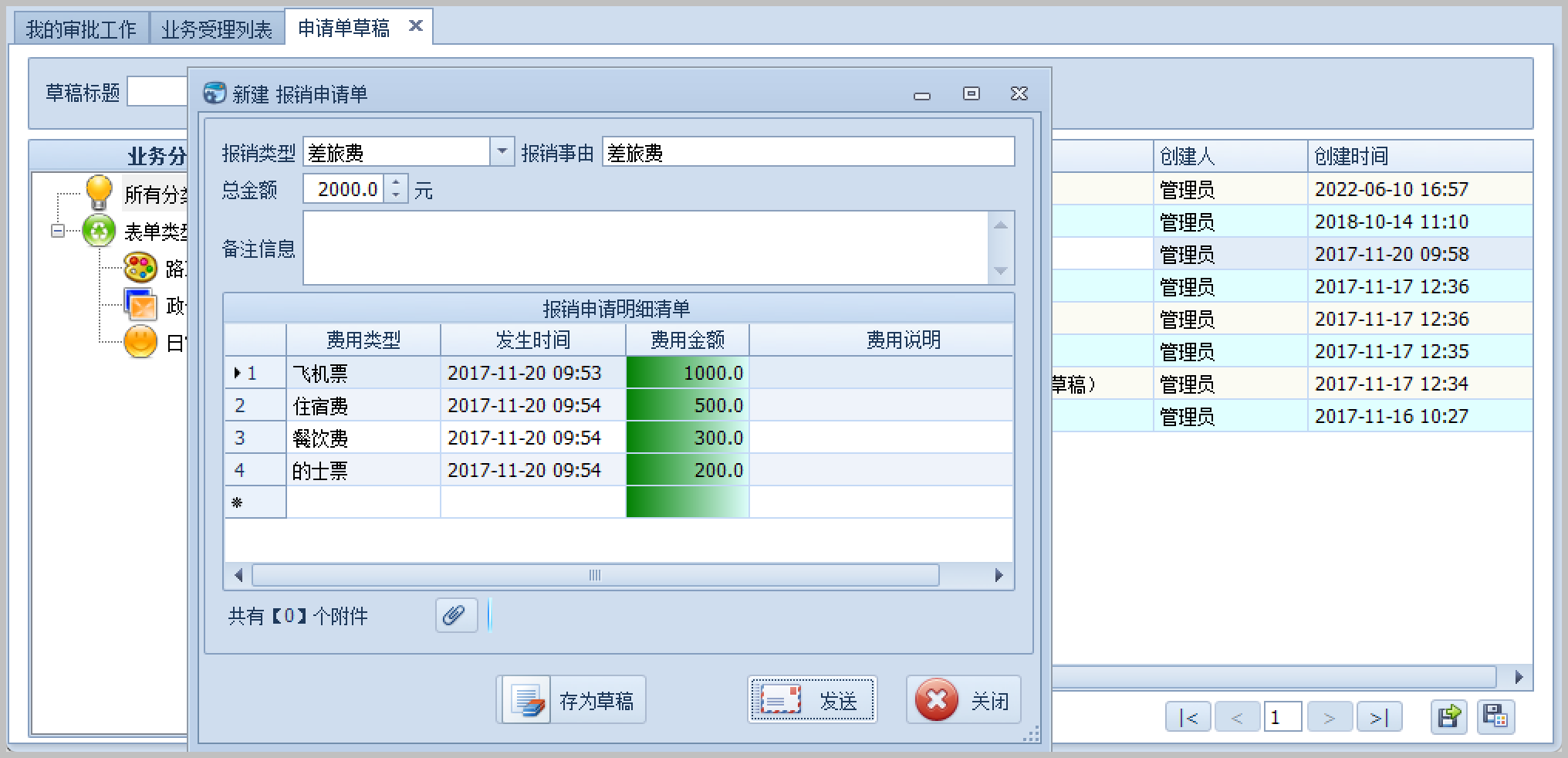Screen dimensions: 1568x758
Task: Close the dialog with the title-bar X
Action: click(x=1019, y=93)
